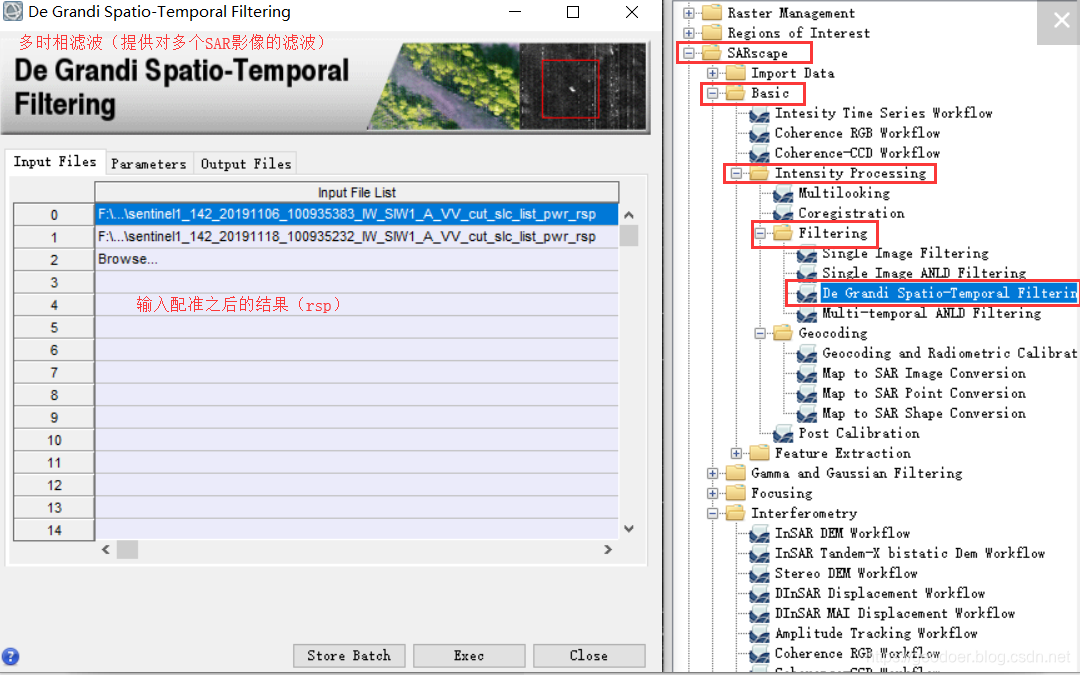Image resolution: width=1080 pixels, height=675 pixels.
Task: Collapse the SARscape folder
Action: (688, 53)
